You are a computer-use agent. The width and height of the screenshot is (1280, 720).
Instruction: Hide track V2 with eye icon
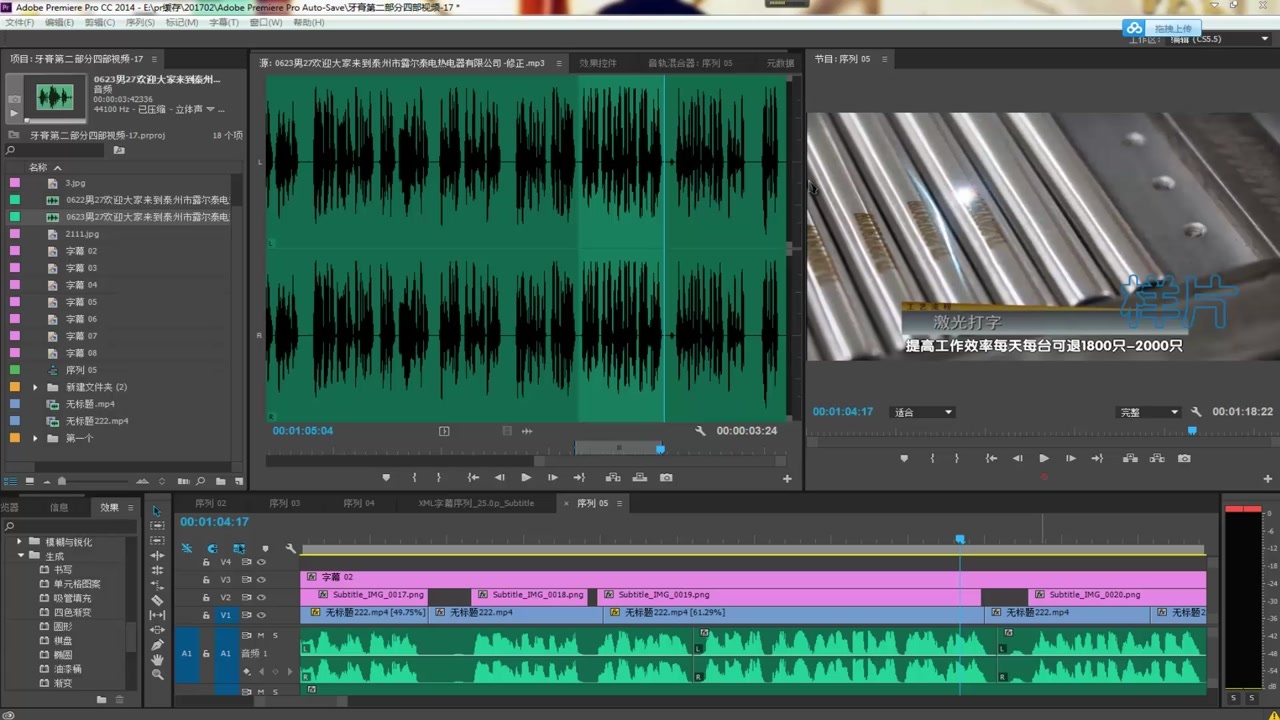tap(261, 597)
